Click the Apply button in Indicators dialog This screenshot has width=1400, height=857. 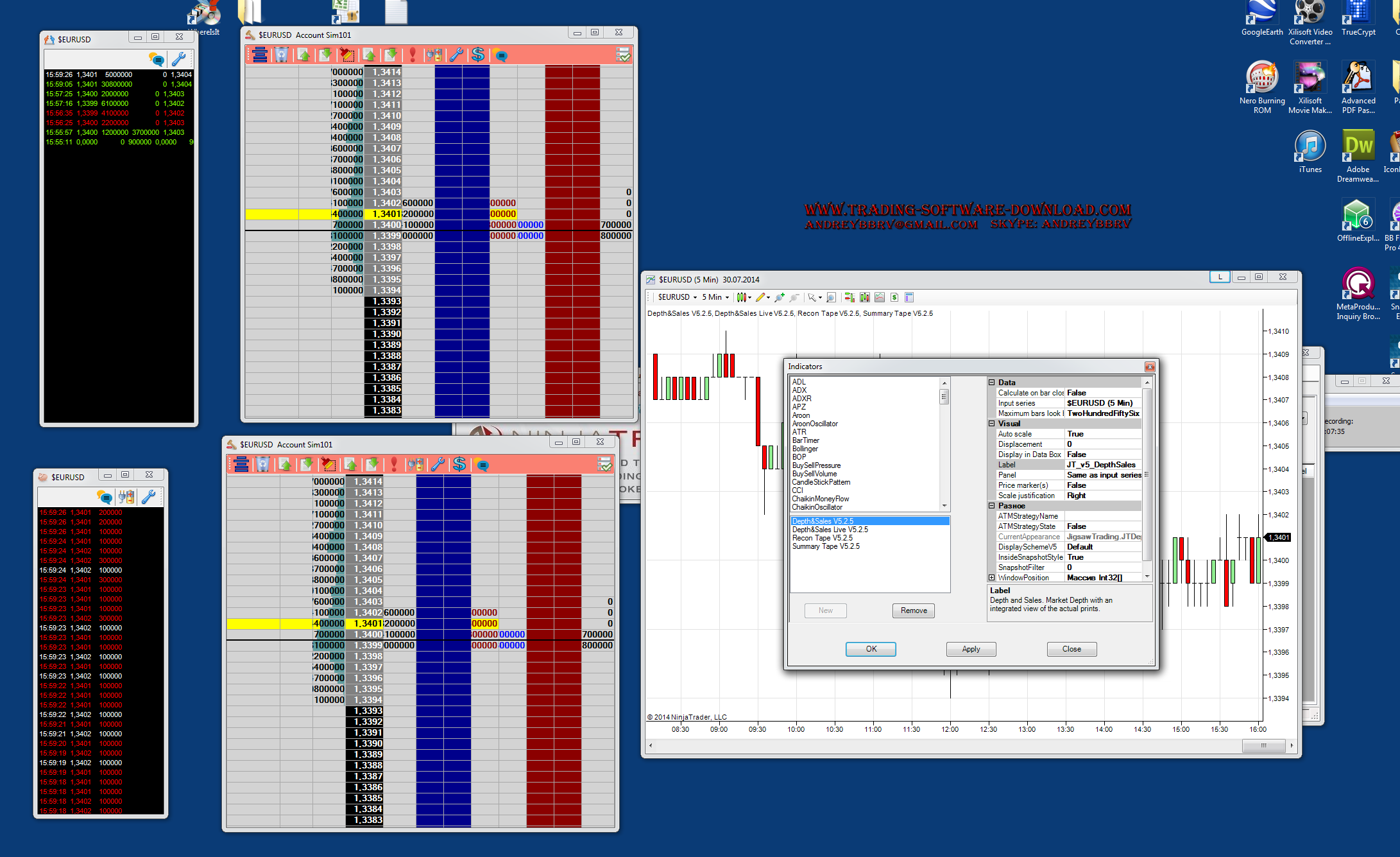point(971,649)
